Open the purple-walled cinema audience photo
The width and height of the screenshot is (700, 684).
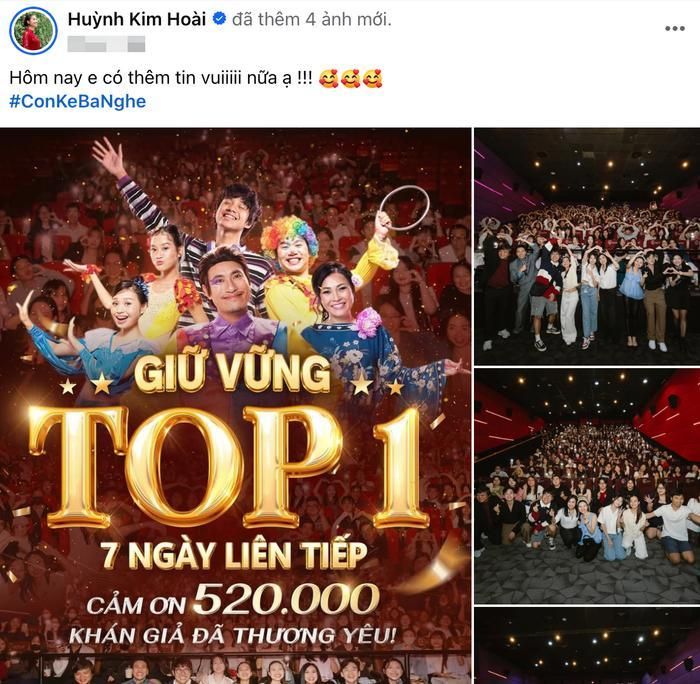click(x=587, y=246)
